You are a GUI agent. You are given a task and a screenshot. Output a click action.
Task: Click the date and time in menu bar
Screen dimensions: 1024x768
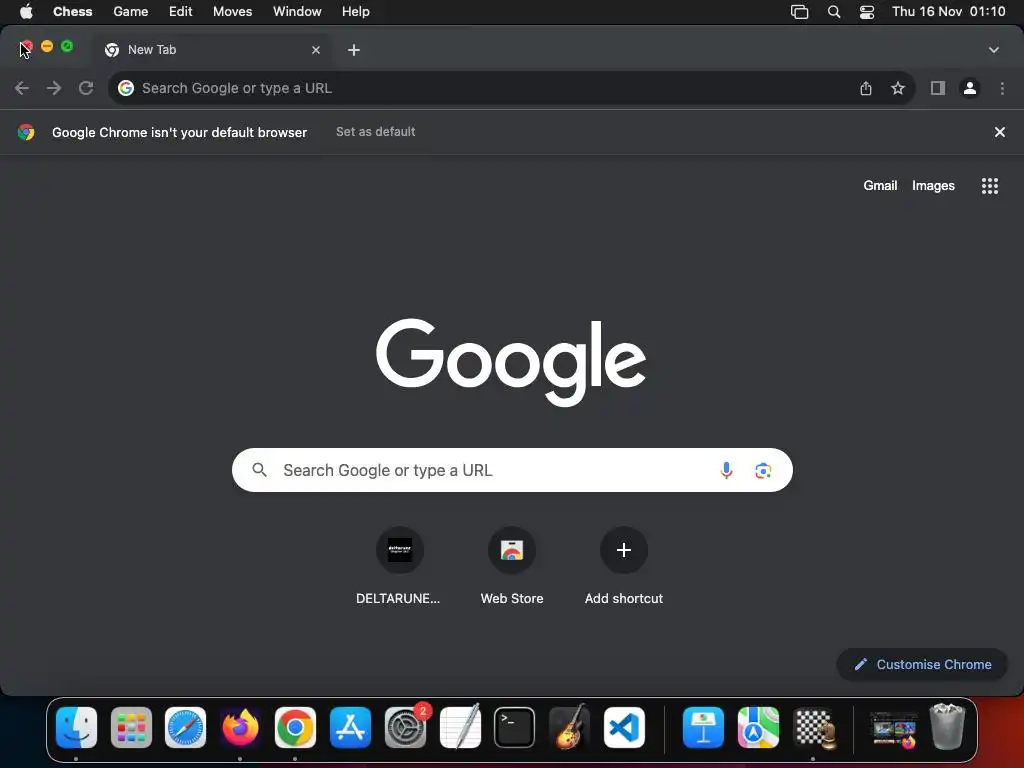click(948, 12)
